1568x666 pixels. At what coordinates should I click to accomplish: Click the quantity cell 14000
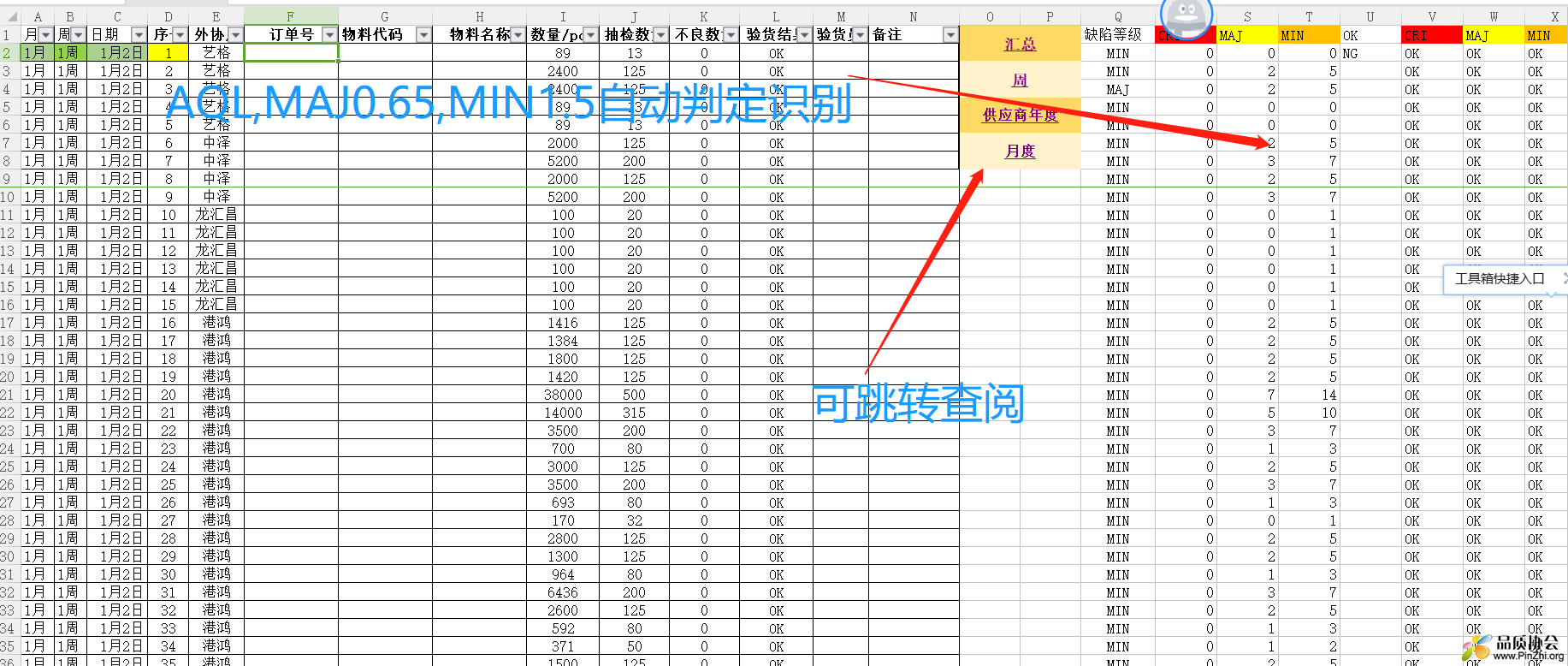tap(563, 413)
